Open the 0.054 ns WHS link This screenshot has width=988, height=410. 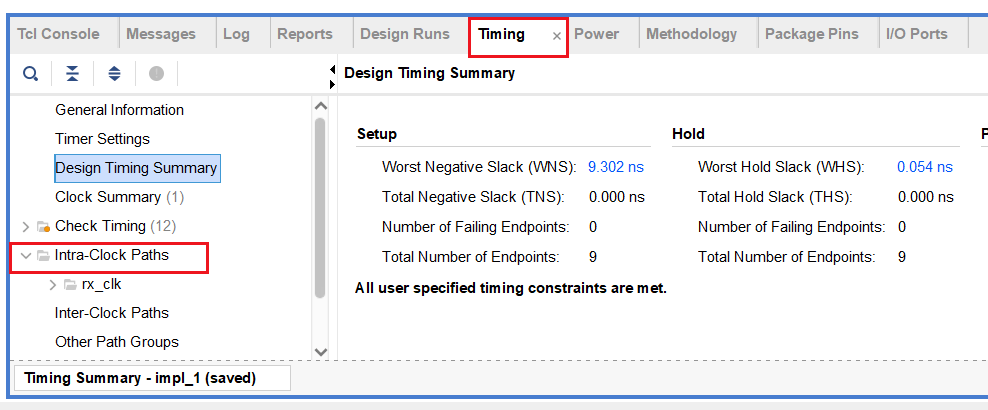click(x=924, y=167)
